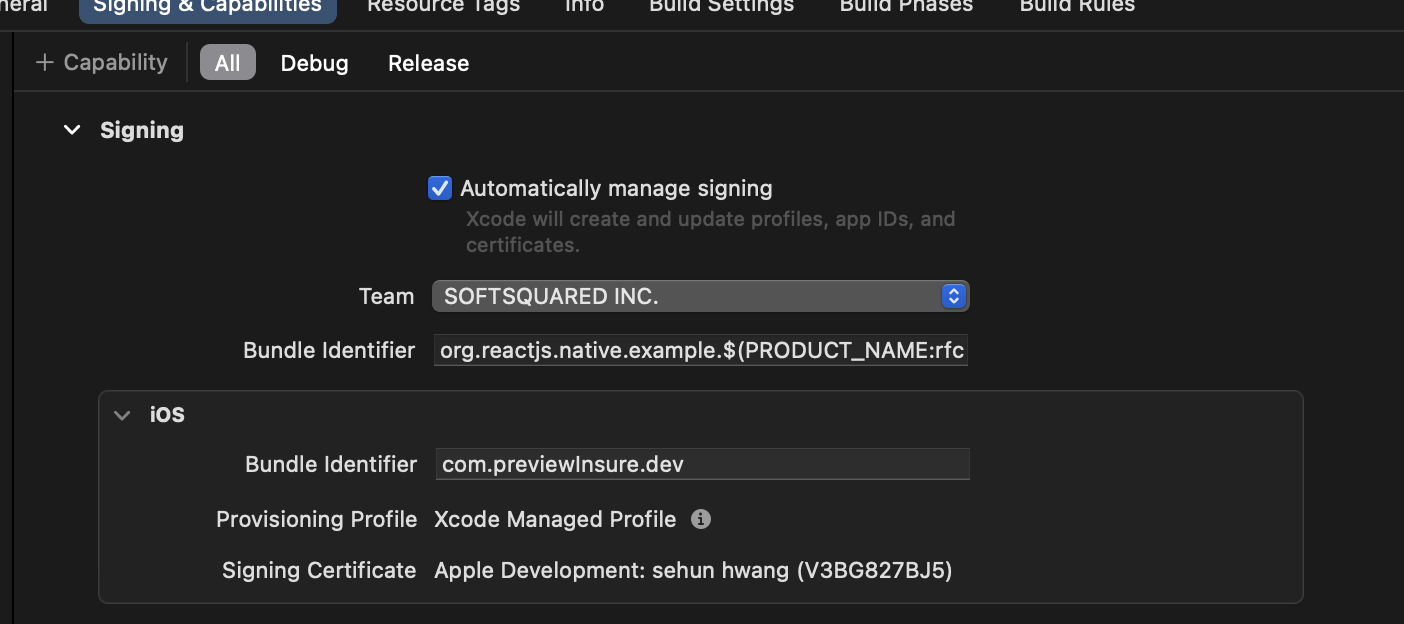1404x624 pixels.
Task: Click the org.reactjs Bundle Identifier field
Action: click(700, 350)
